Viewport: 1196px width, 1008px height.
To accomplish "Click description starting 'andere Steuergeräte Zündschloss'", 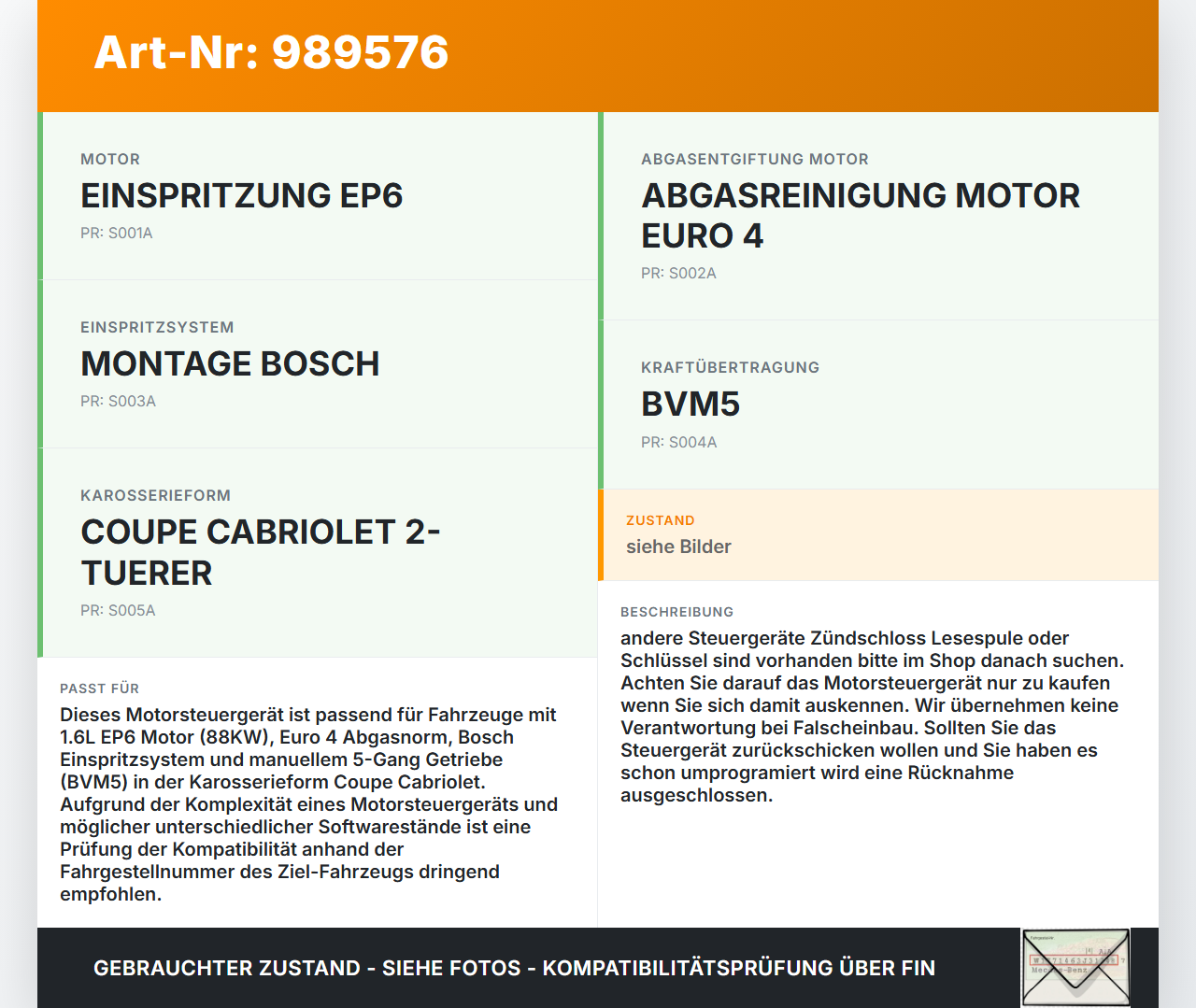I will point(873,717).
